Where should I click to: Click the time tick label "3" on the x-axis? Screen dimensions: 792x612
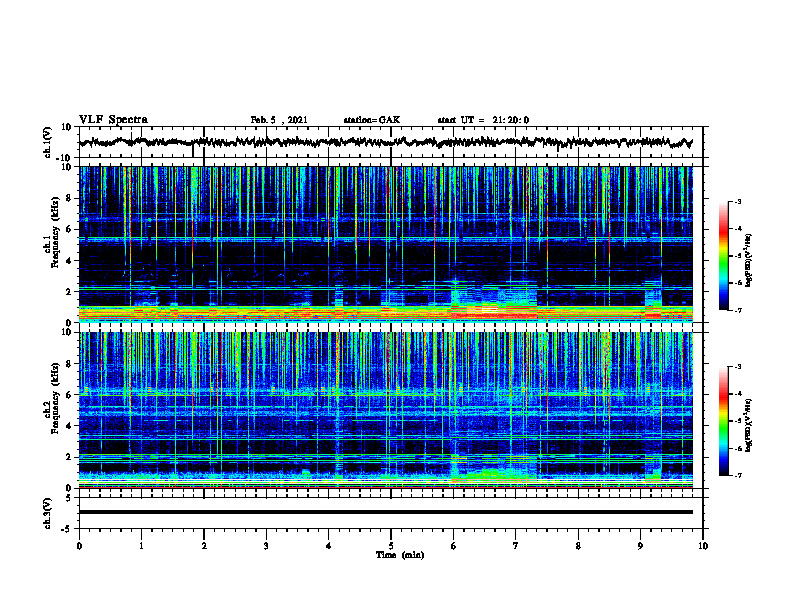click(x=266, y=546)
